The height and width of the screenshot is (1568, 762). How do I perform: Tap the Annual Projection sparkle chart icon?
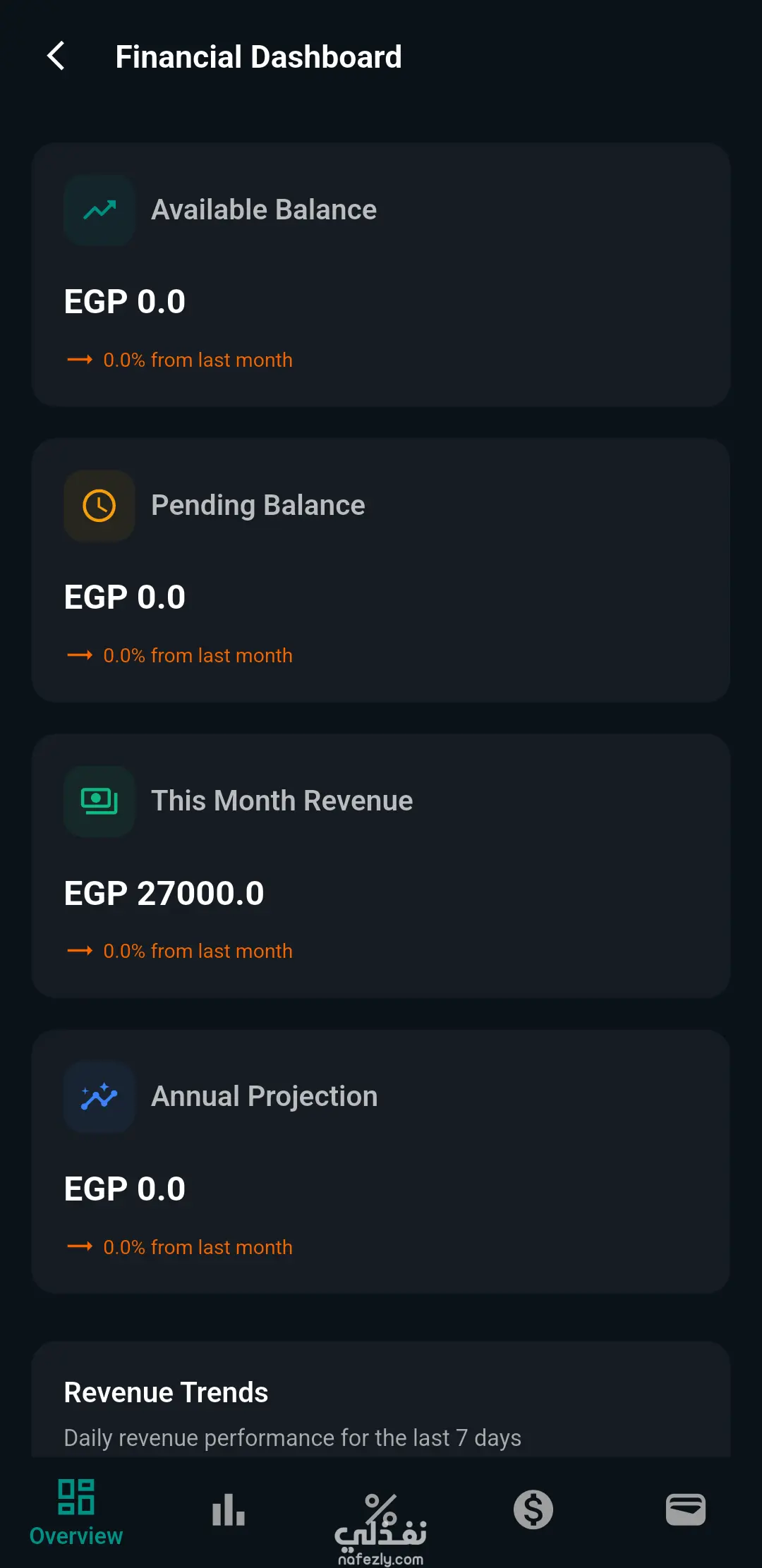[x=99, y=1097]
